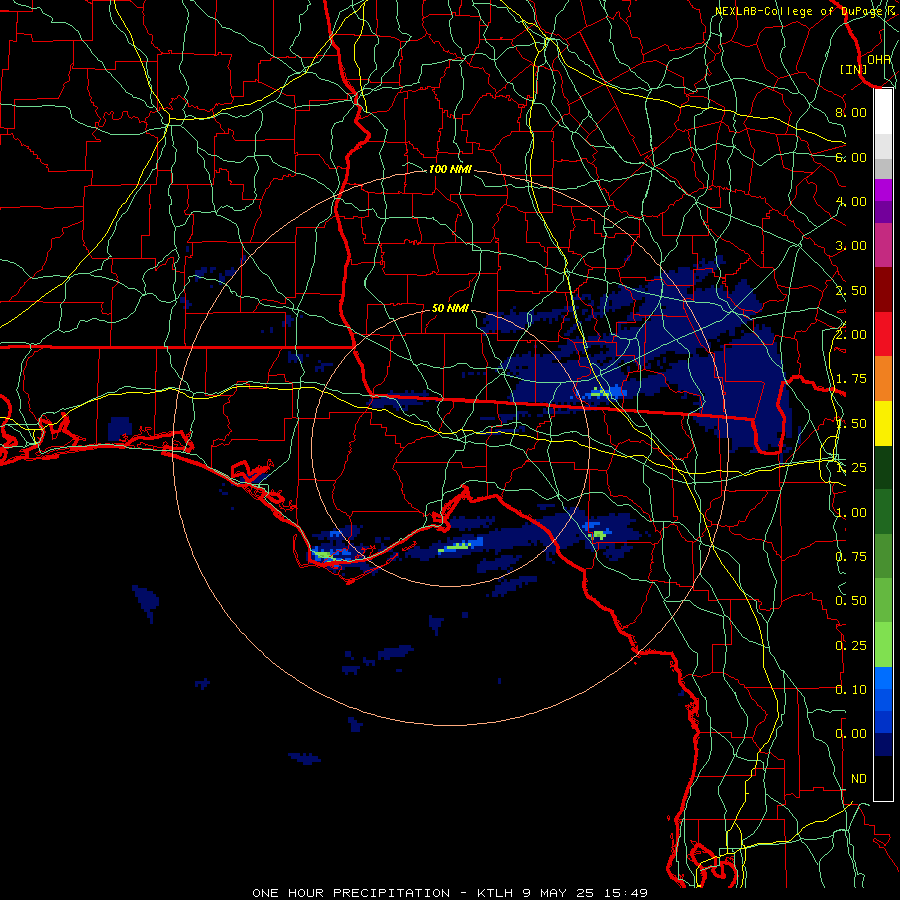Pick the navy 0.00 legend swatch

click(883, 744)
